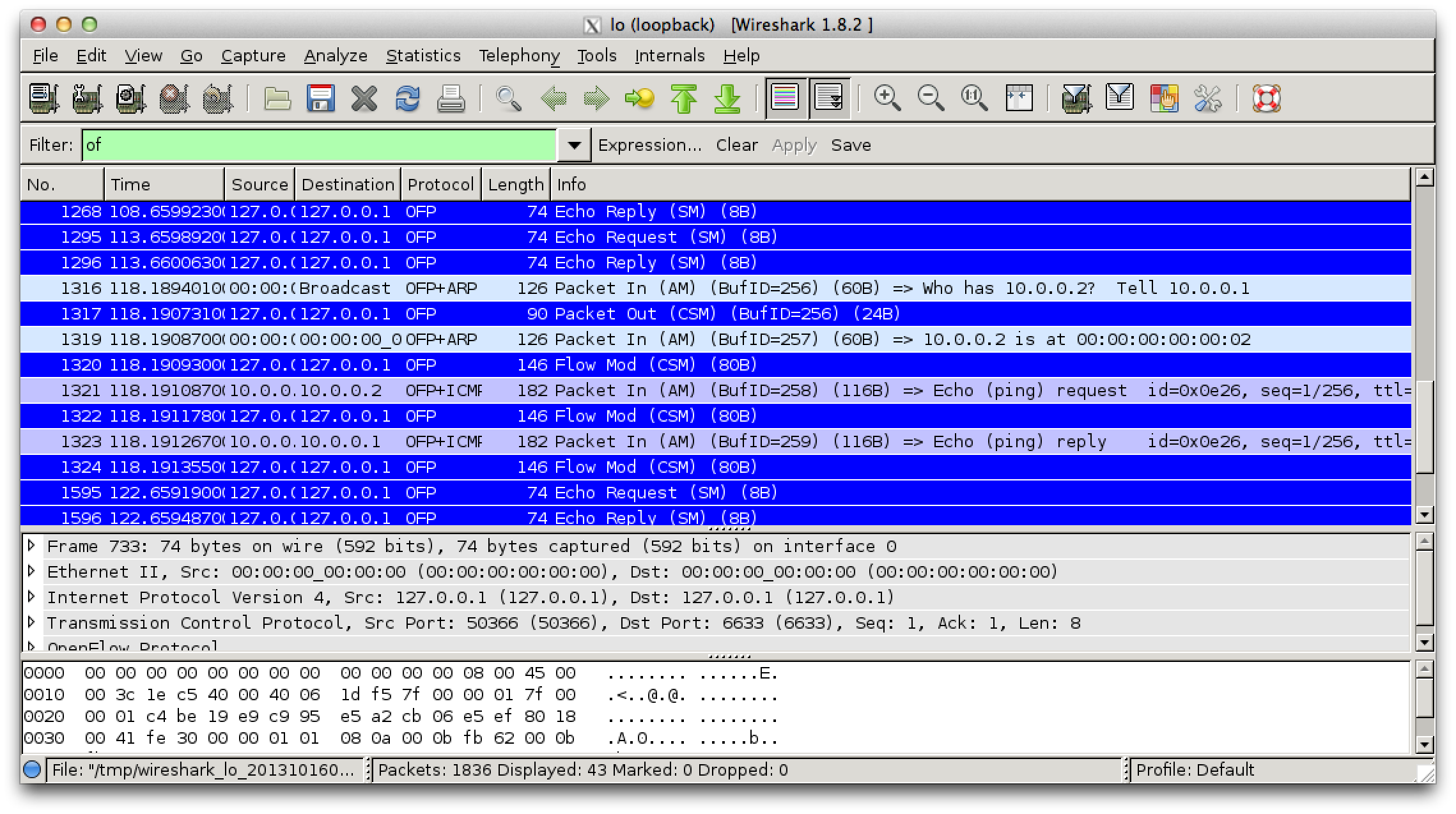Open capture options toolbar icon
The image size is (1456, 814).
(88, 98)
